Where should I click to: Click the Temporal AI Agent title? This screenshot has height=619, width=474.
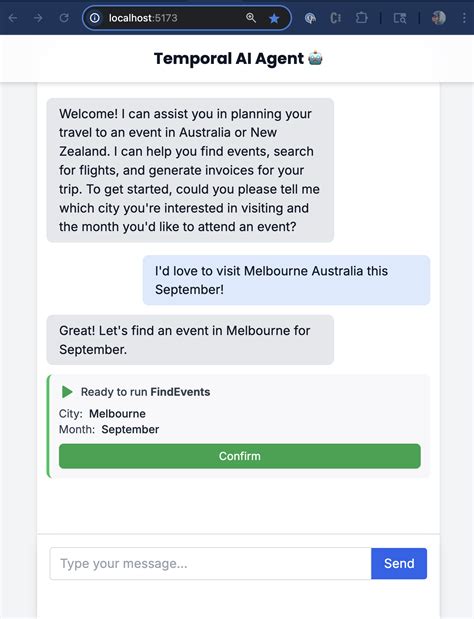pyautogui.click(x=229, y=58)
